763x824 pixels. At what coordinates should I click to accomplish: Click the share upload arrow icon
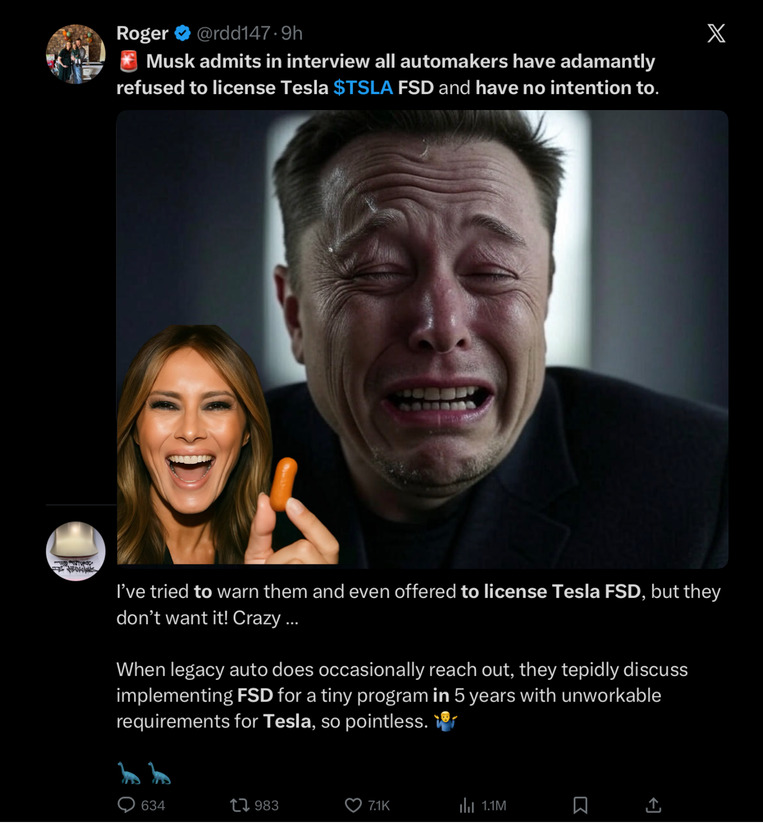(x=653, y=805)
